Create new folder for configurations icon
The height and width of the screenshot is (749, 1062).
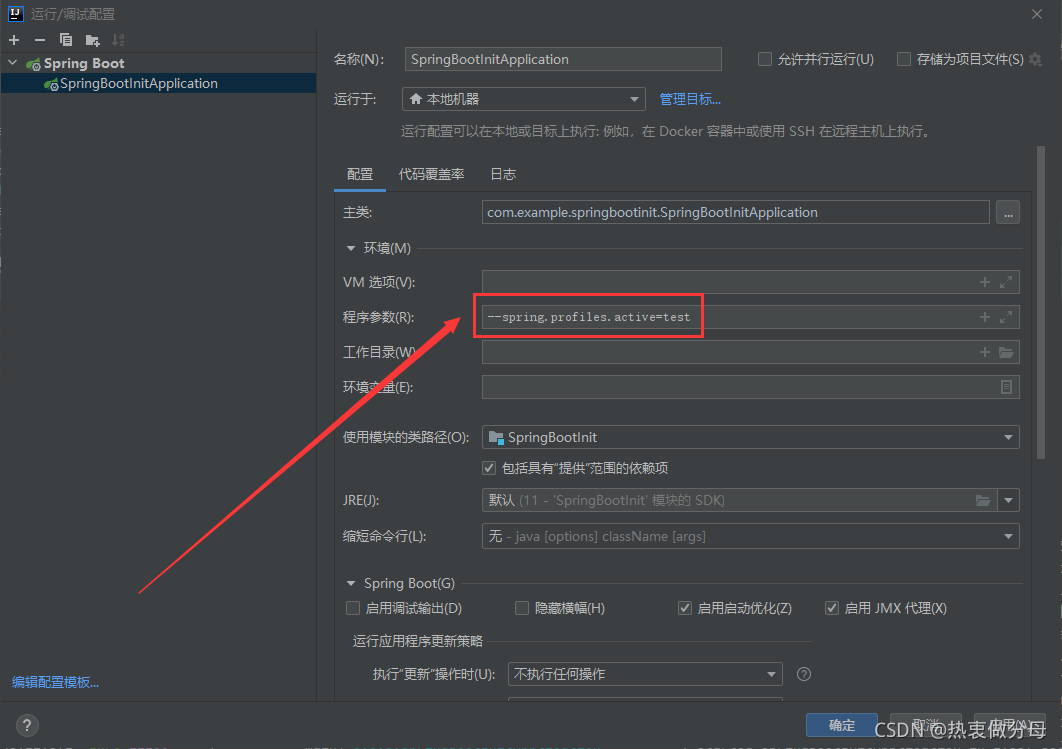coord(93,40)
